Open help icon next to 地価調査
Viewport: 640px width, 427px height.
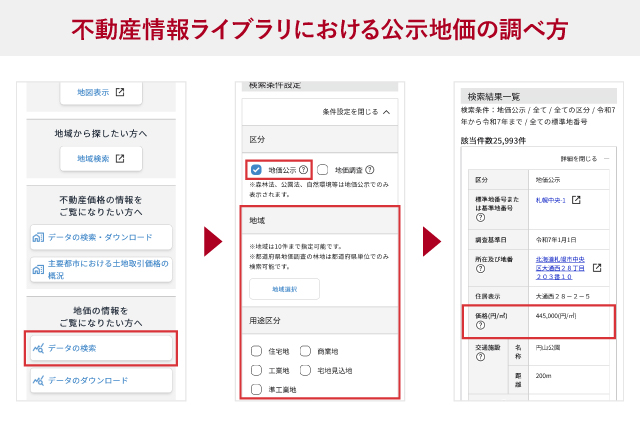click(370, 169)
